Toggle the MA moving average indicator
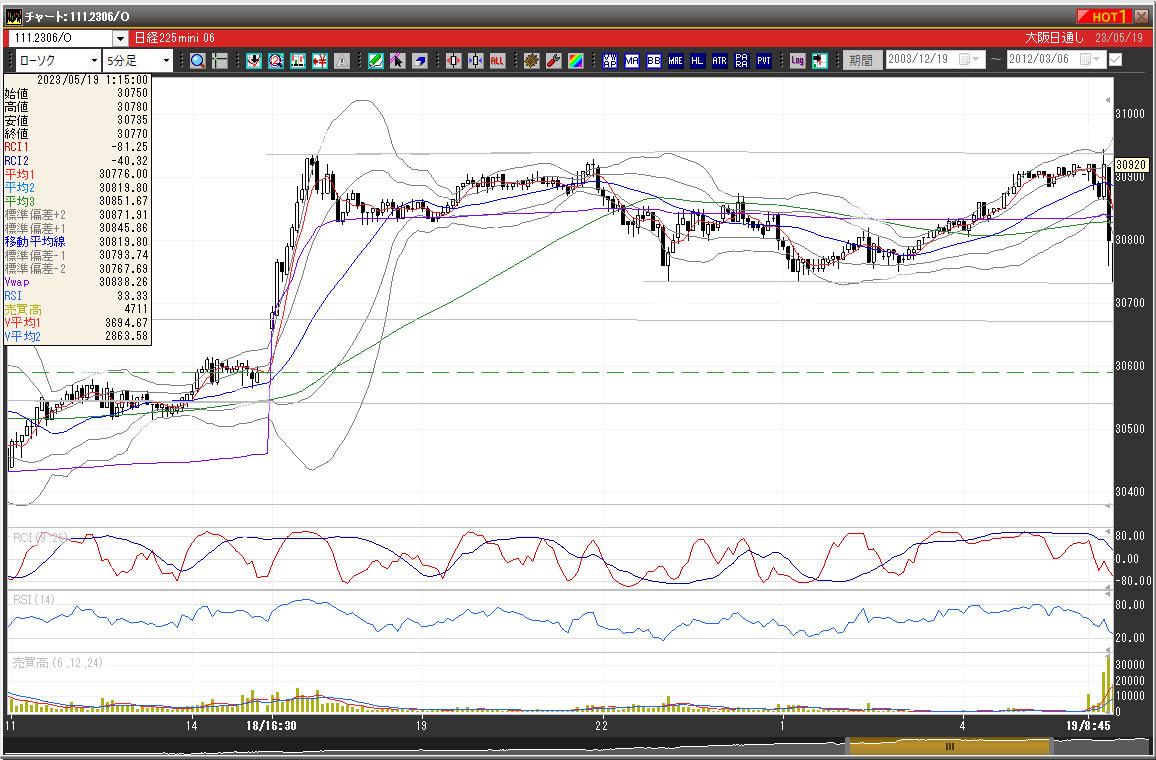The height and width of the screenshot is (760, 1156). [632, 60]
